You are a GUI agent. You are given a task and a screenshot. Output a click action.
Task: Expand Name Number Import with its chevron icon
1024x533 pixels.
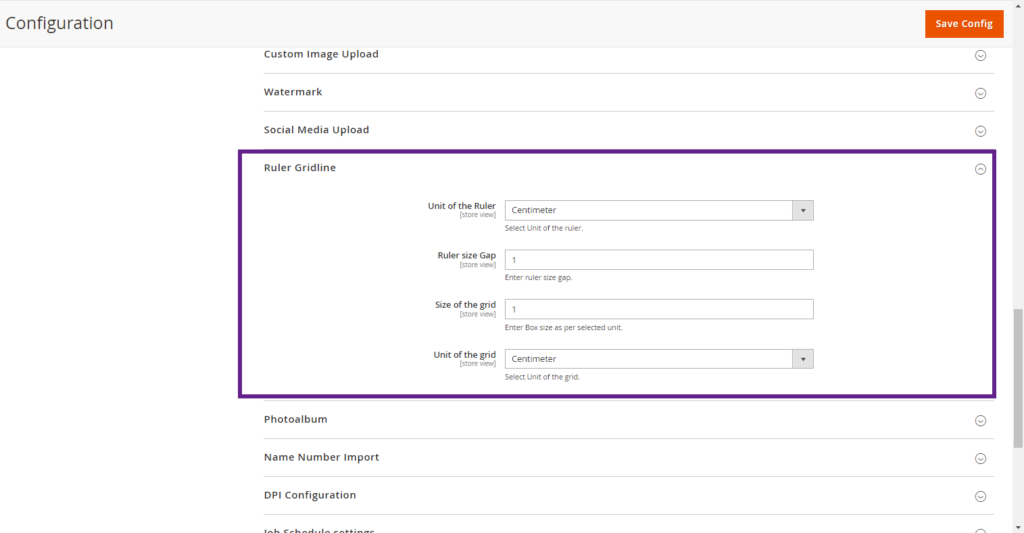(980, 459)
